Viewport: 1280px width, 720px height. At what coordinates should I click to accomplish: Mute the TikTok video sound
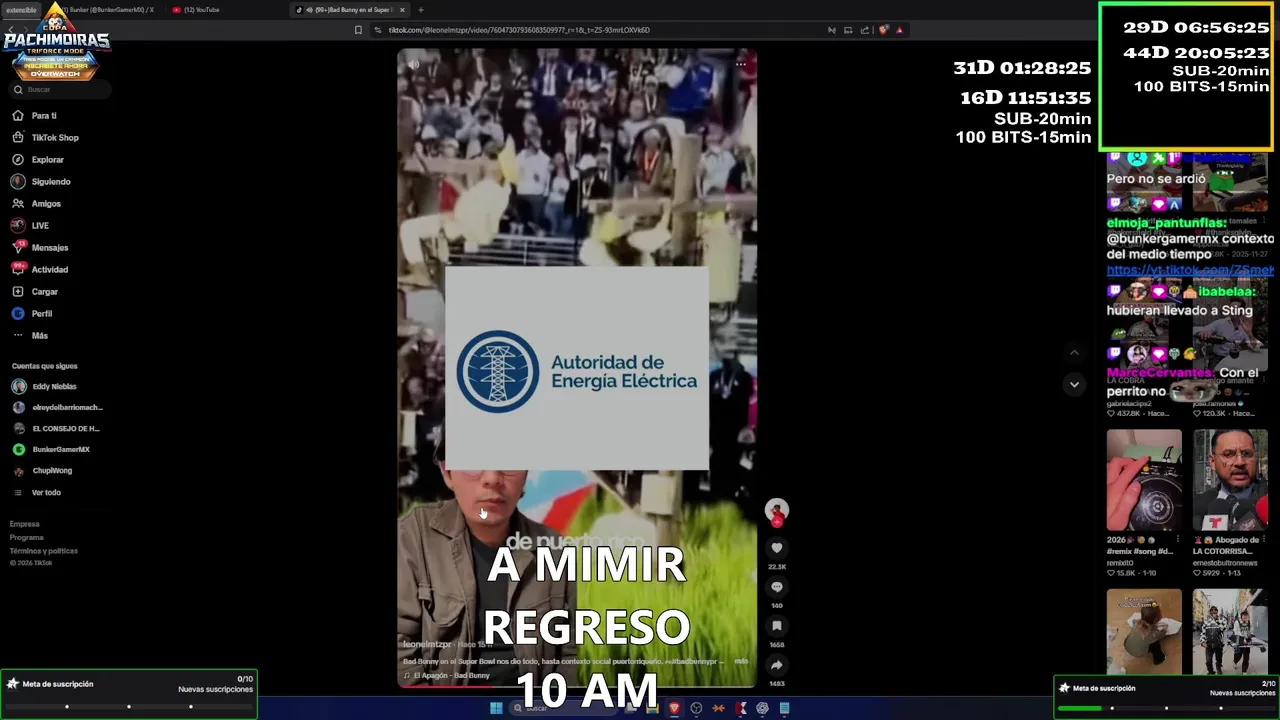(x=413, y=64)
